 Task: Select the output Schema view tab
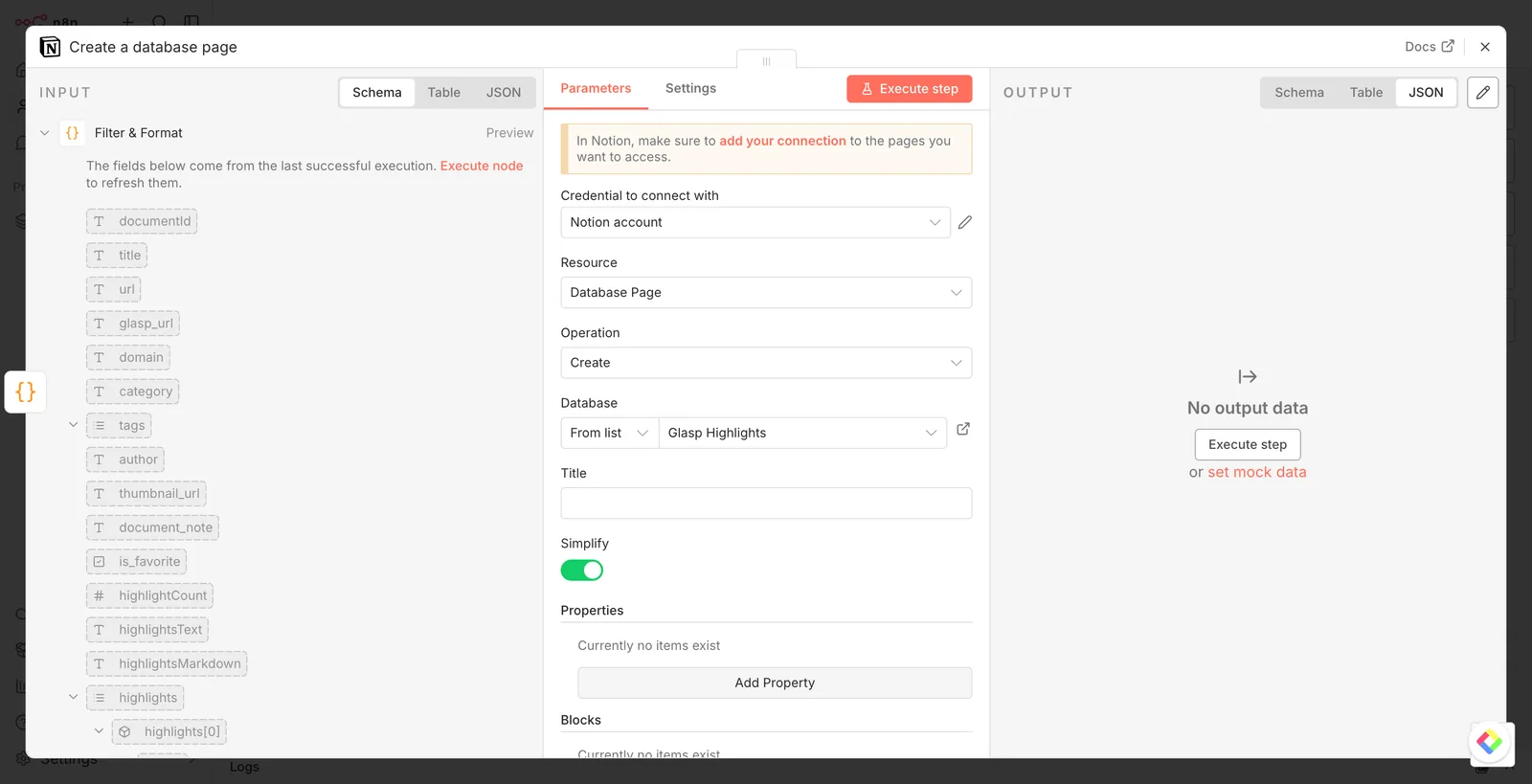click(1299, 93)
